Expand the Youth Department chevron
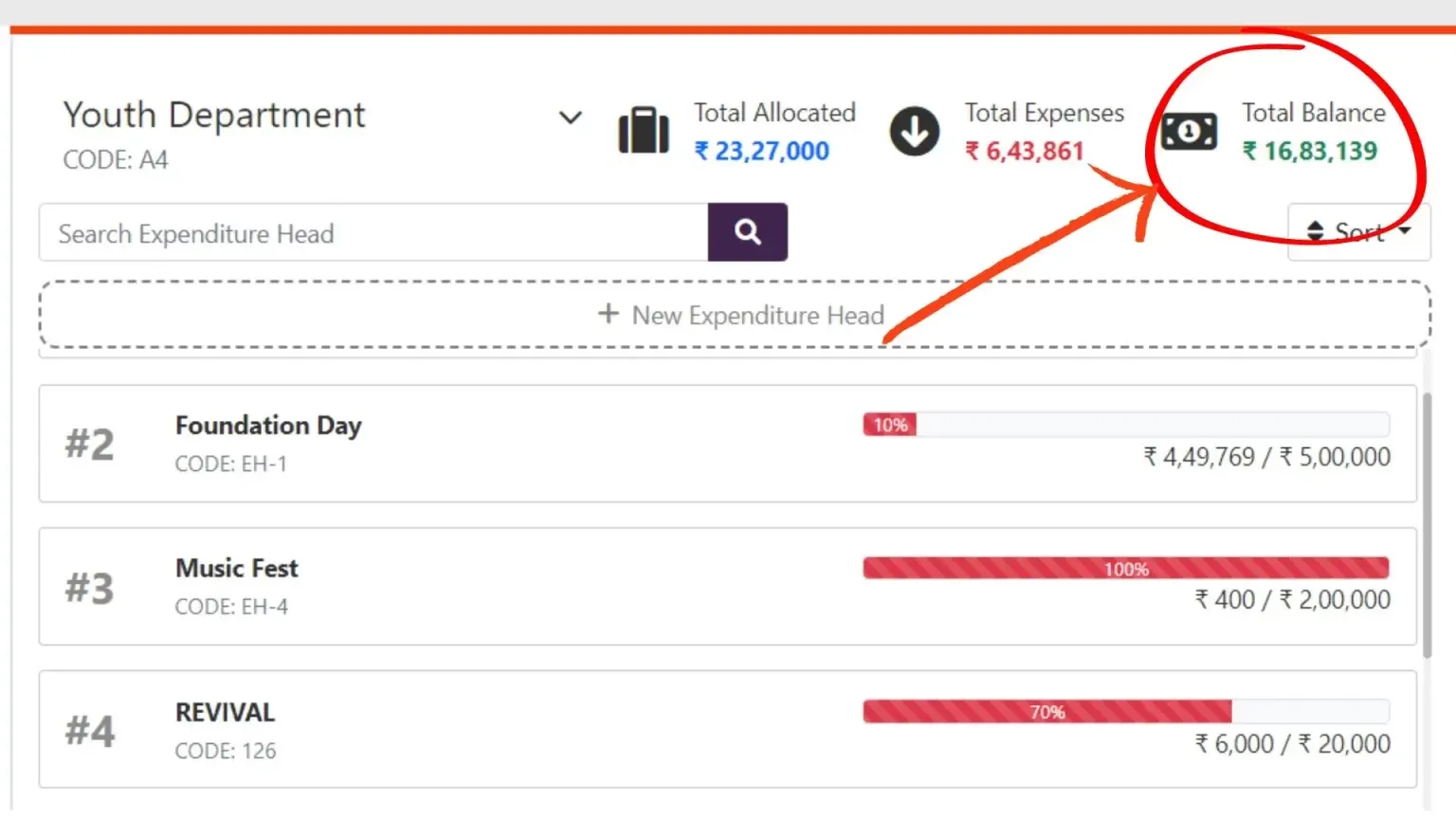The height and width of the screenshot is (819, 1456). (x=570, y=118)
